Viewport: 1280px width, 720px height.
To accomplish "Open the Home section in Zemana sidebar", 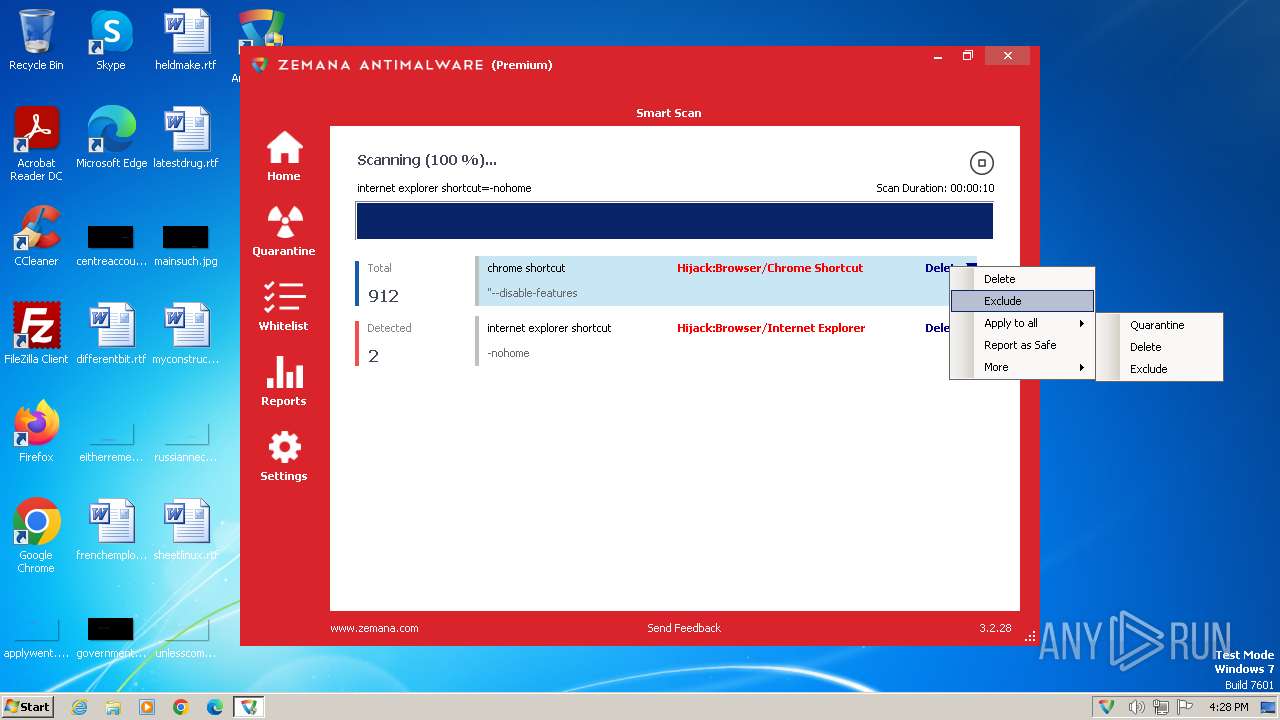I will pyautogui.click(x=284, y=156).
